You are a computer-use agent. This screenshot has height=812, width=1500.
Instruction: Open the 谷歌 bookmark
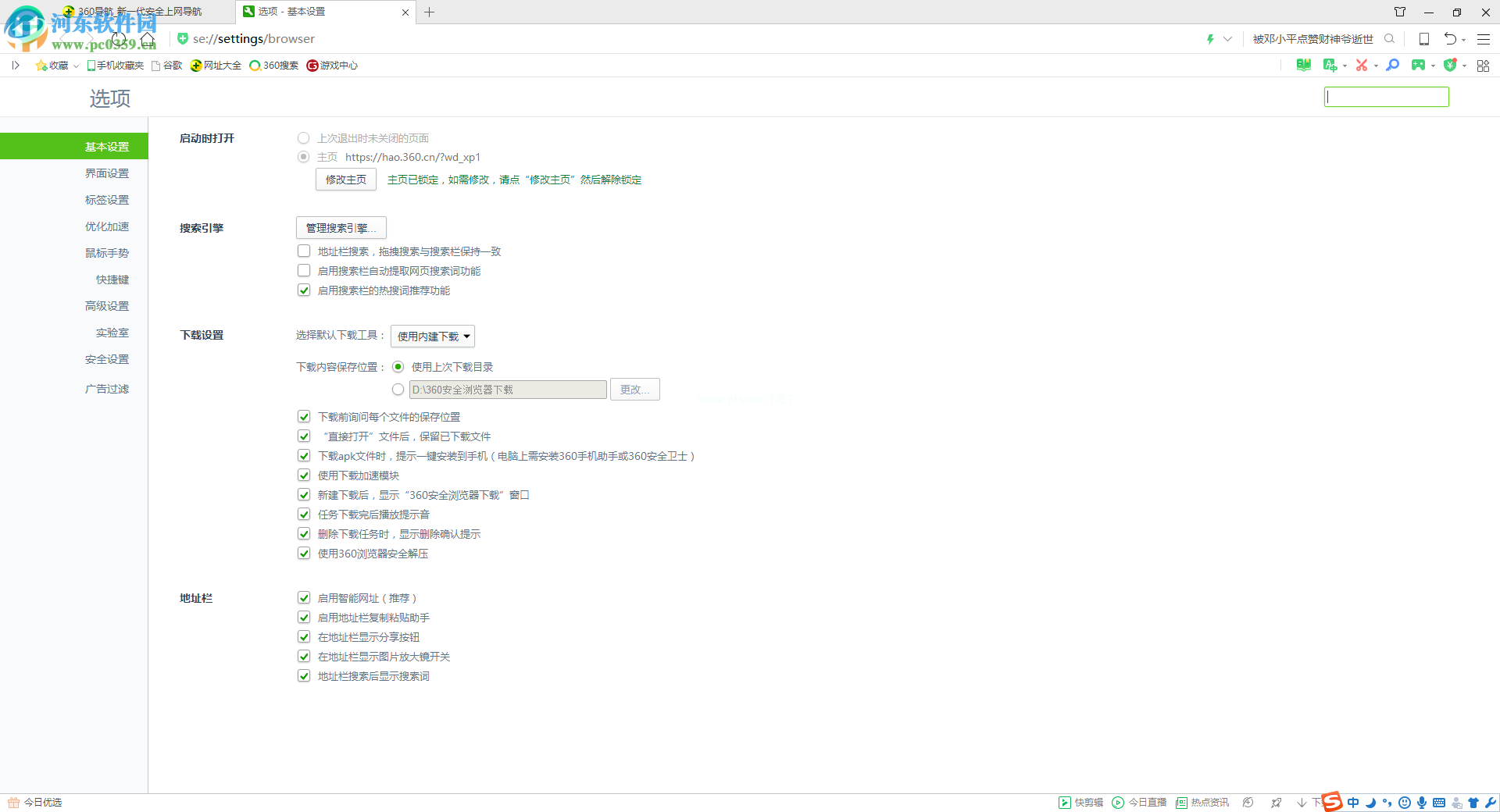coord(167,66)
